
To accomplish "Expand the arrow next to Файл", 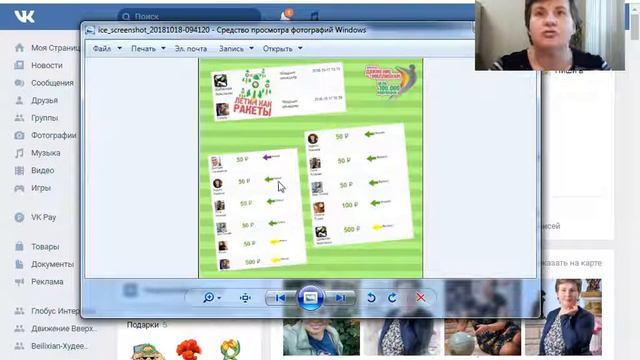I will [119, 48].
